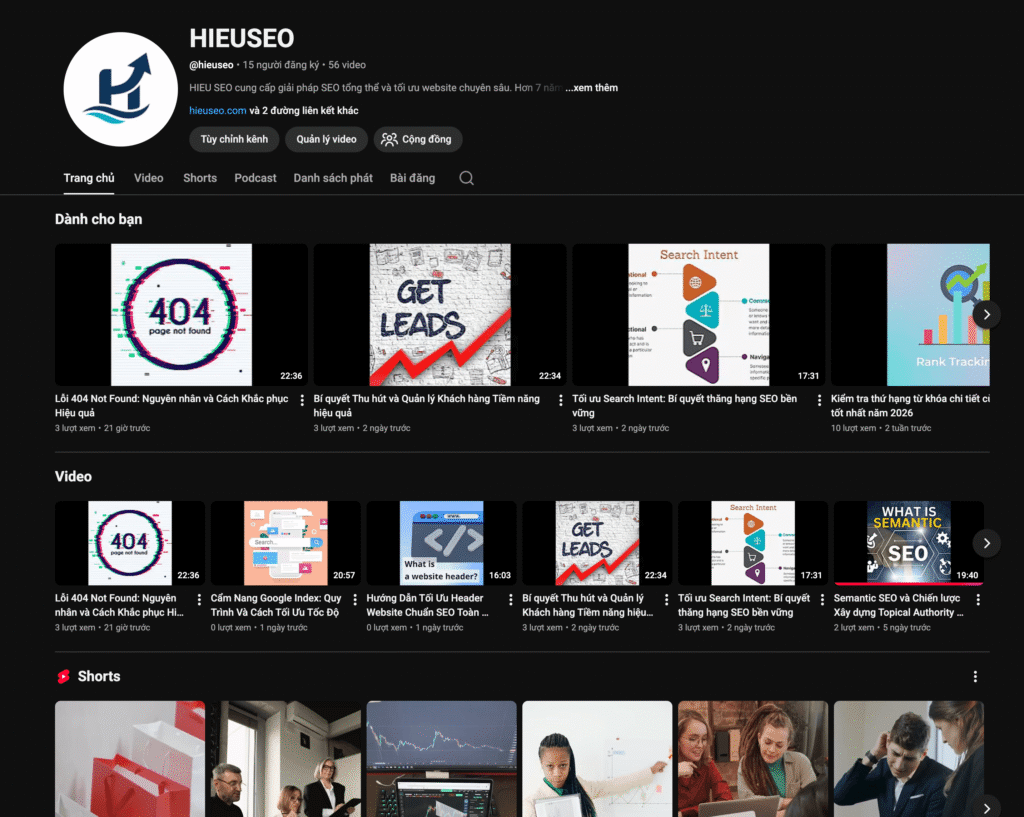Open the Podcast tab
The image size is (1024, 817).
pyautogui.click(x=255, y=178)
